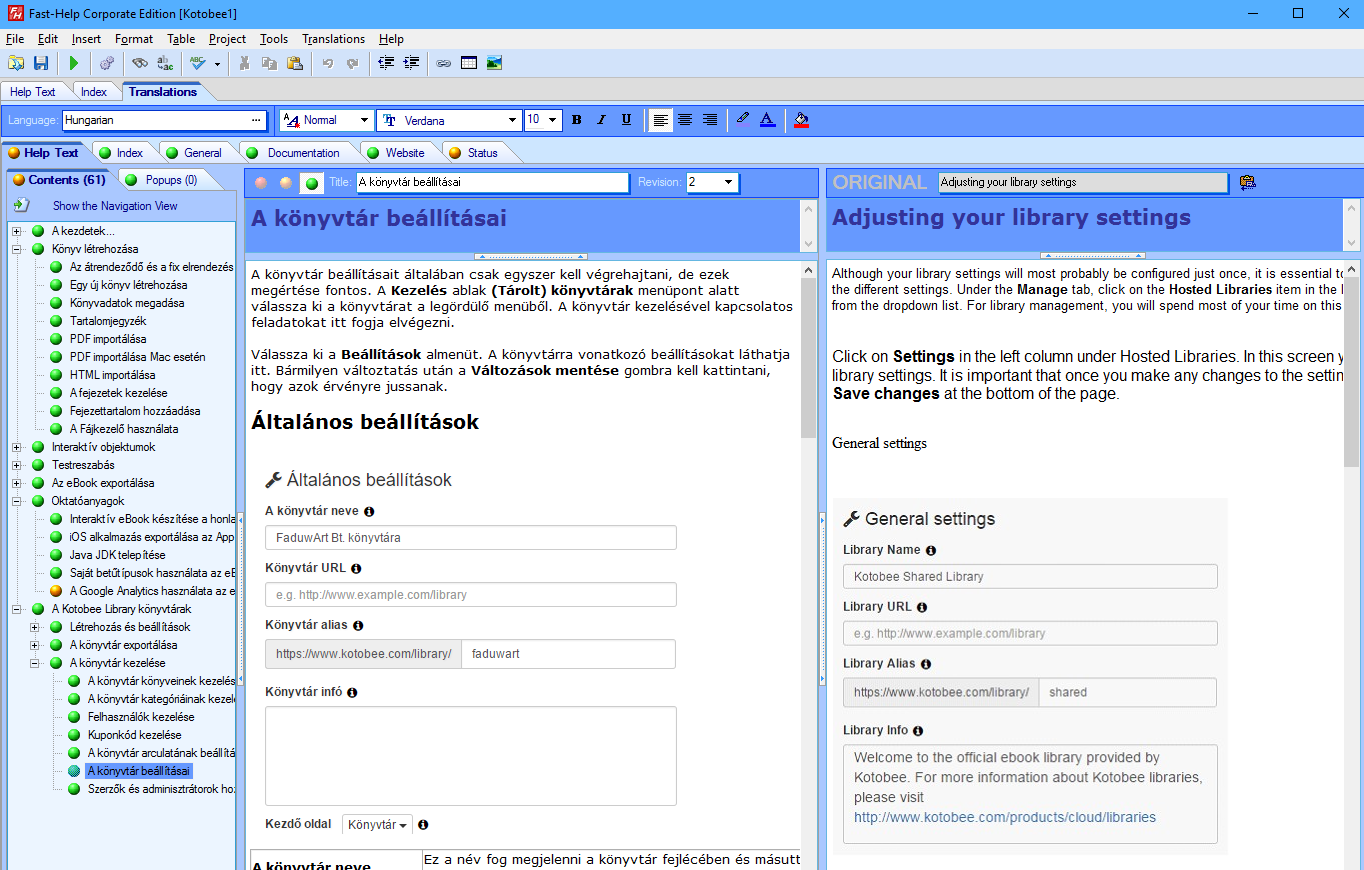This screenshot has width=1364, height=870.
Task: Align text left
Action: pyautogui.click(x=660, y=120)
